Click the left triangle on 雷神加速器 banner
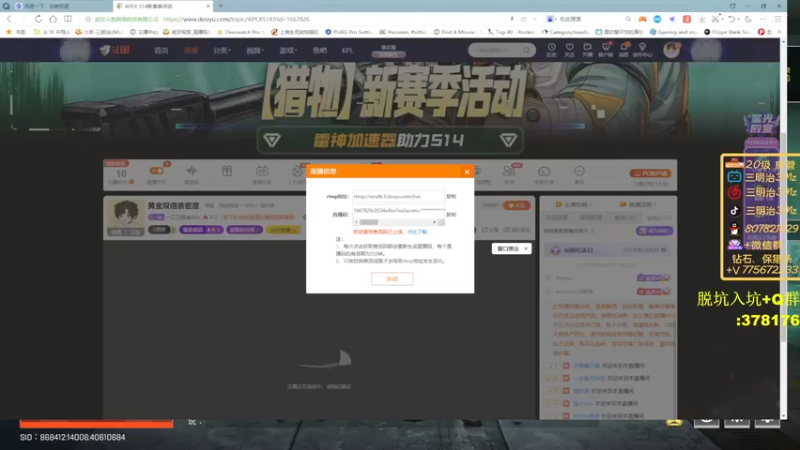 click(x=272, y=140)
